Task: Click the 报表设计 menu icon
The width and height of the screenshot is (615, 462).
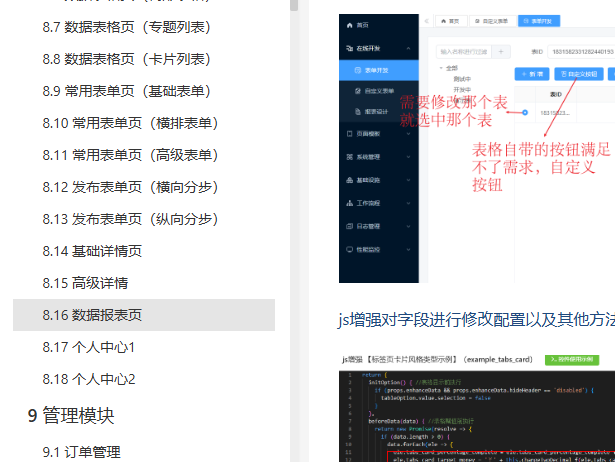Action: click(358, 113)
